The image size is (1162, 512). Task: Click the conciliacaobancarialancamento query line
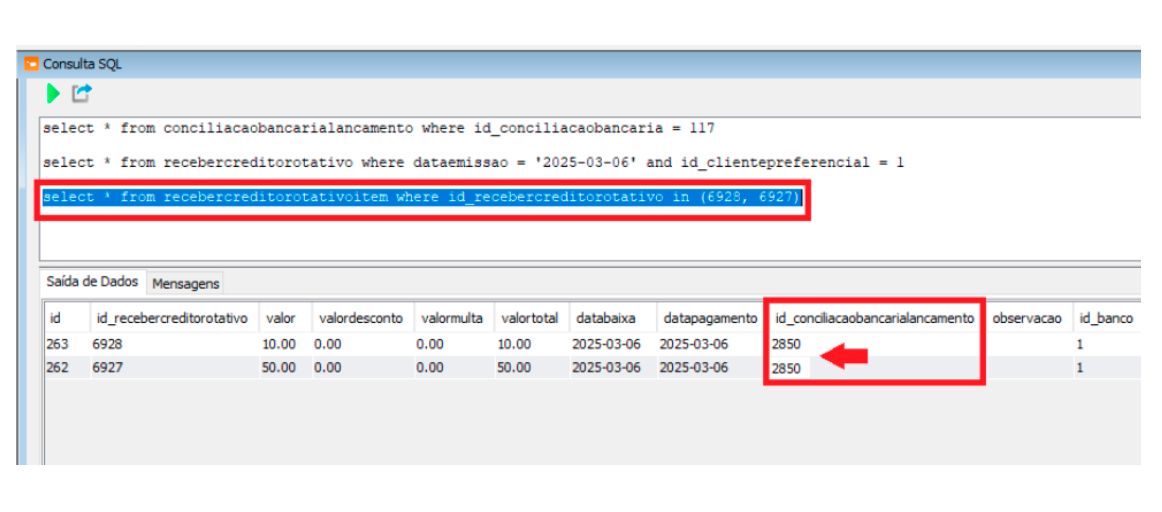coord(379,128)
